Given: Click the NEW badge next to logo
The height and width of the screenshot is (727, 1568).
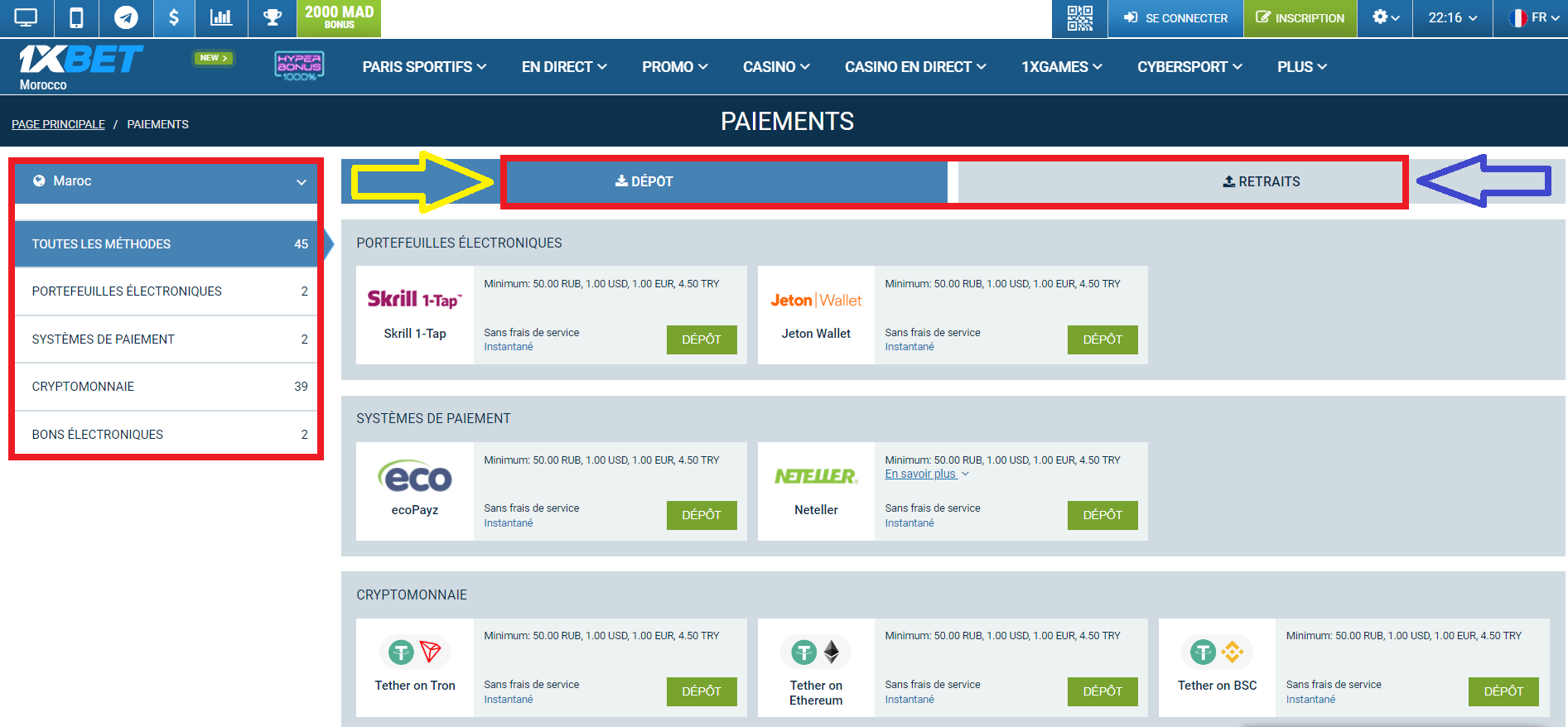Looking at the screenshot, I should tap(214, 58).
